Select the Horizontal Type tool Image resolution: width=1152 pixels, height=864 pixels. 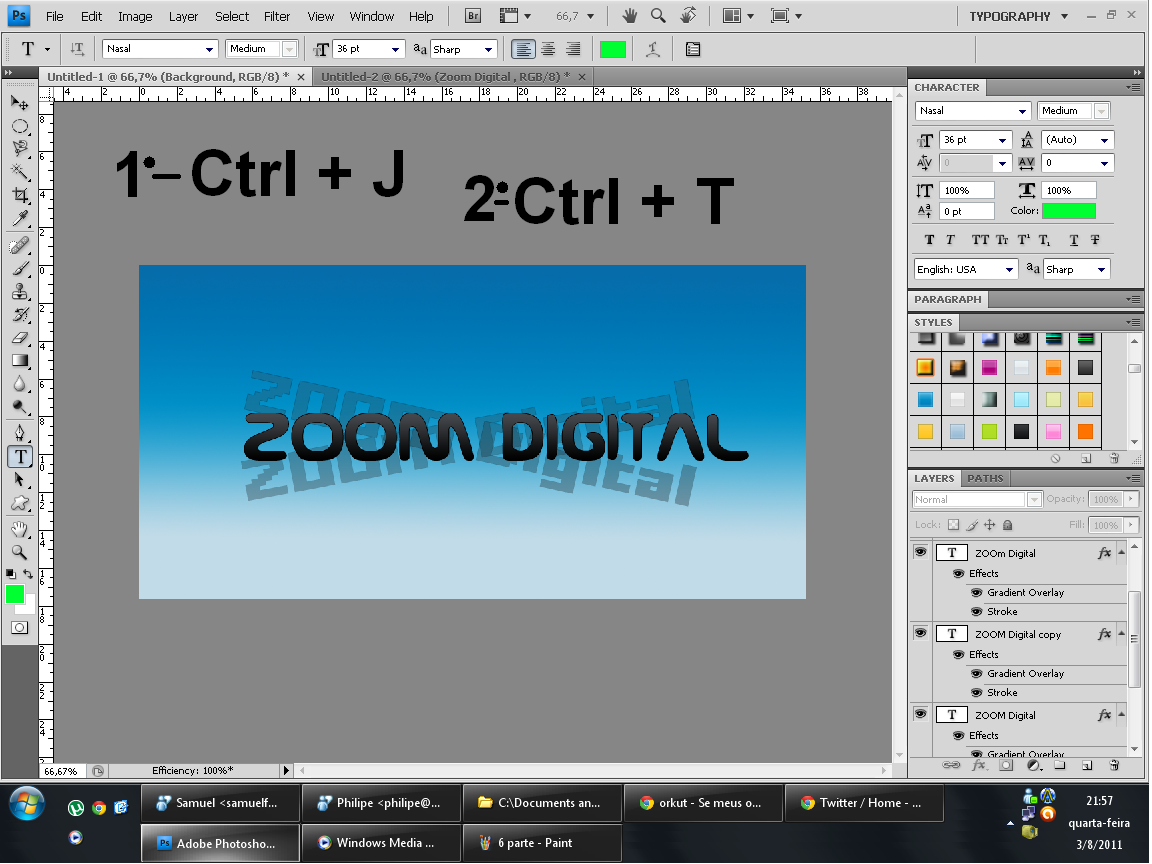(20, 457)
